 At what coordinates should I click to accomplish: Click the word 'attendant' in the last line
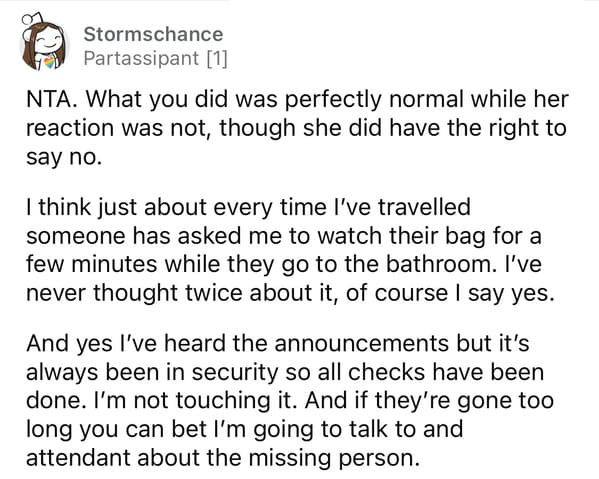pos(79,458)
